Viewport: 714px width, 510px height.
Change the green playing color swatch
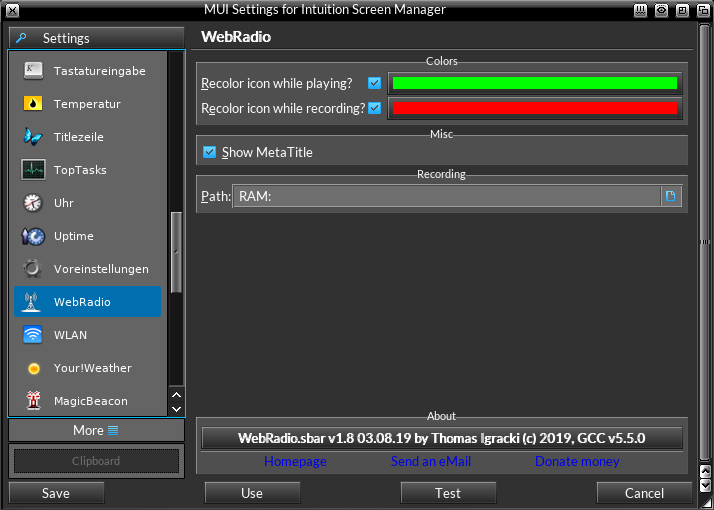point(534,83)
